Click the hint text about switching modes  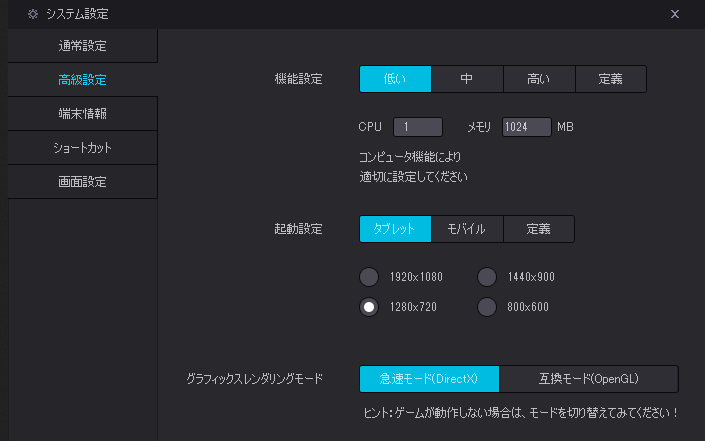pyautogui.click(x=521, y=413)
